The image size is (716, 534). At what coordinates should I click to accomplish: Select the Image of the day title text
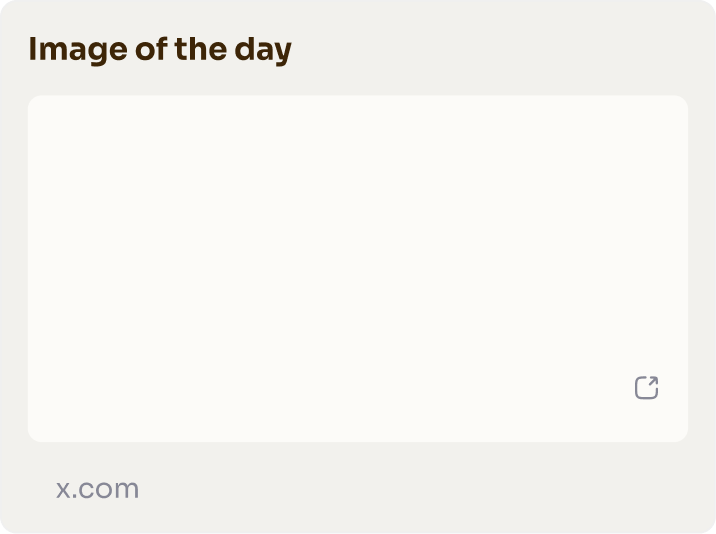tap(160, 49)
